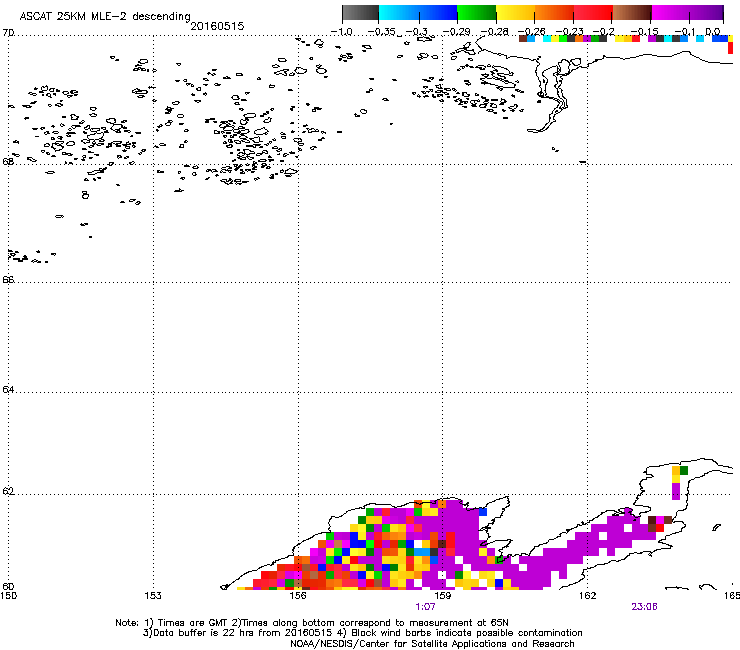
Task: Click the latitude label '68'
Action: click(x=8, y=161)
